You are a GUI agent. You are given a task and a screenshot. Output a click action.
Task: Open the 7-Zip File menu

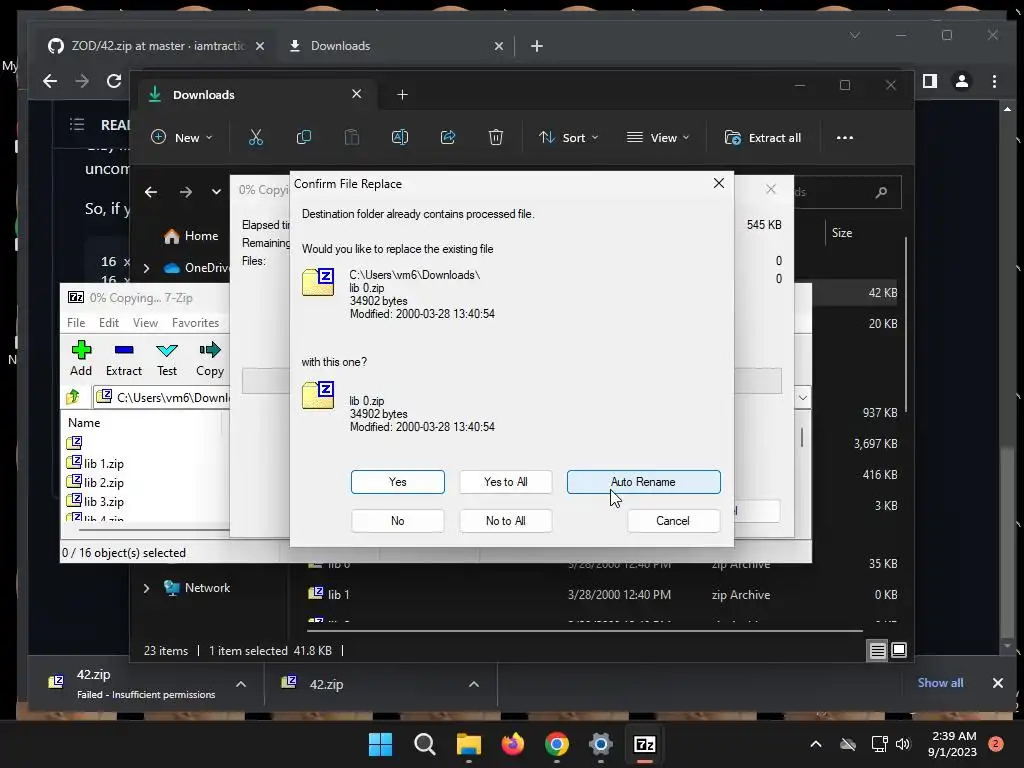coord(76,323)
